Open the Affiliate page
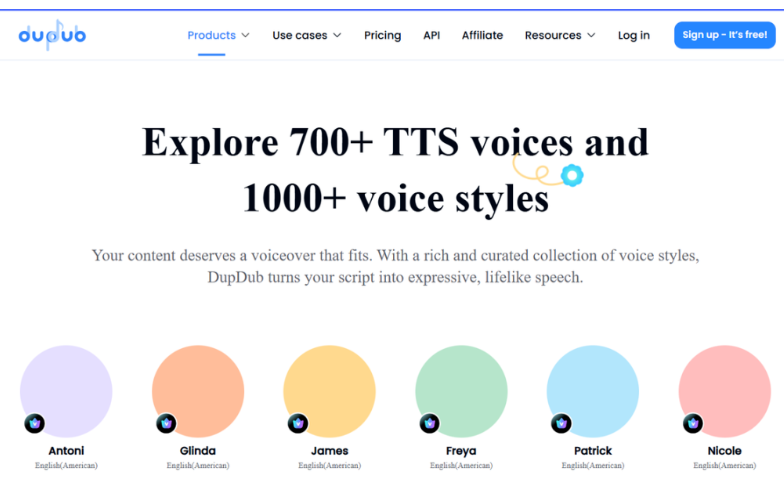Image resolution: width=784 pixels, height=483 pixels. point(482,35)
